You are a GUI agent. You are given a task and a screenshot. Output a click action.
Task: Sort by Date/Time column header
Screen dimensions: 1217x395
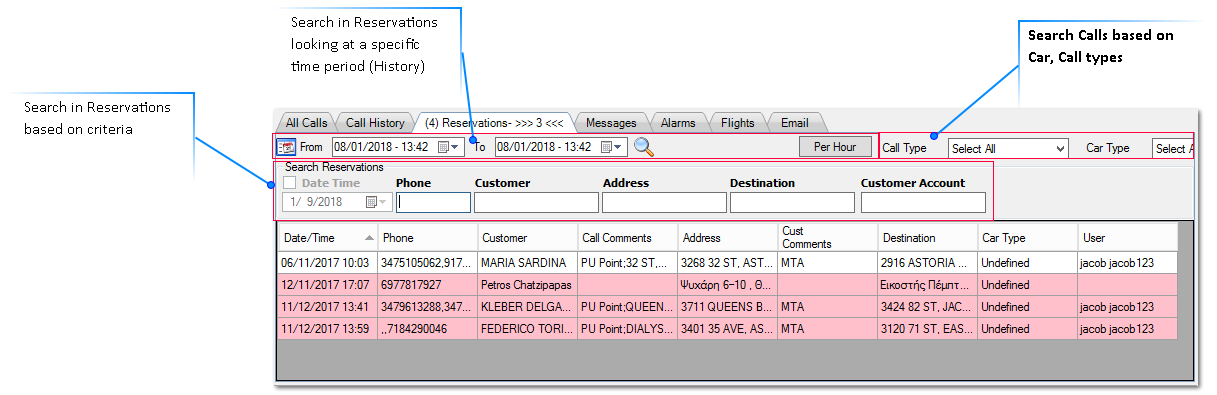(328, 238)
